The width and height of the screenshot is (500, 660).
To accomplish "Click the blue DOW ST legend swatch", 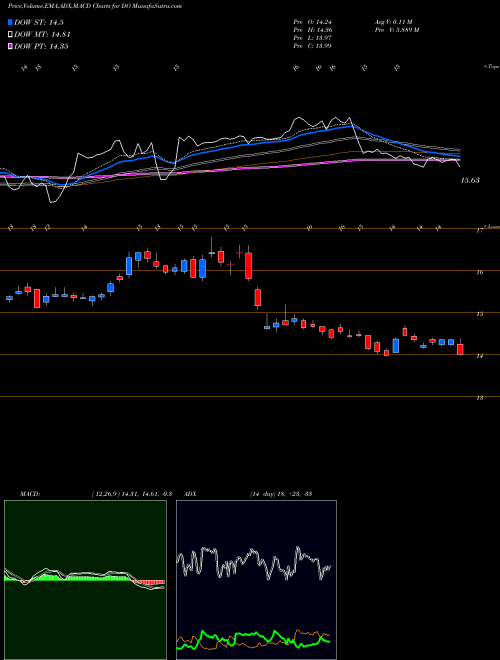I will 10,22.
